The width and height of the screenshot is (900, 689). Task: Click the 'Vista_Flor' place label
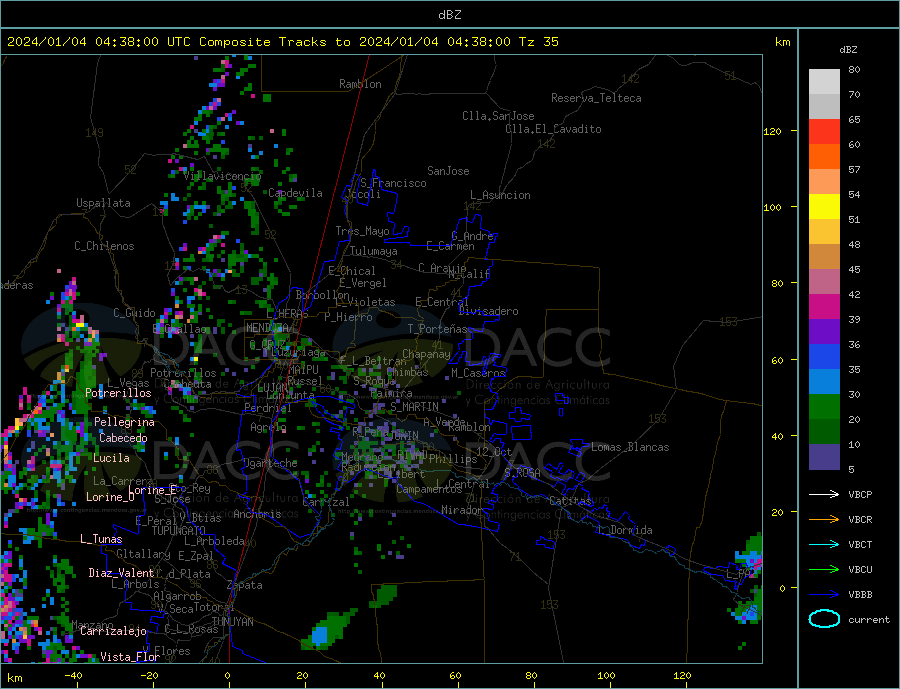tap(130, 657)
